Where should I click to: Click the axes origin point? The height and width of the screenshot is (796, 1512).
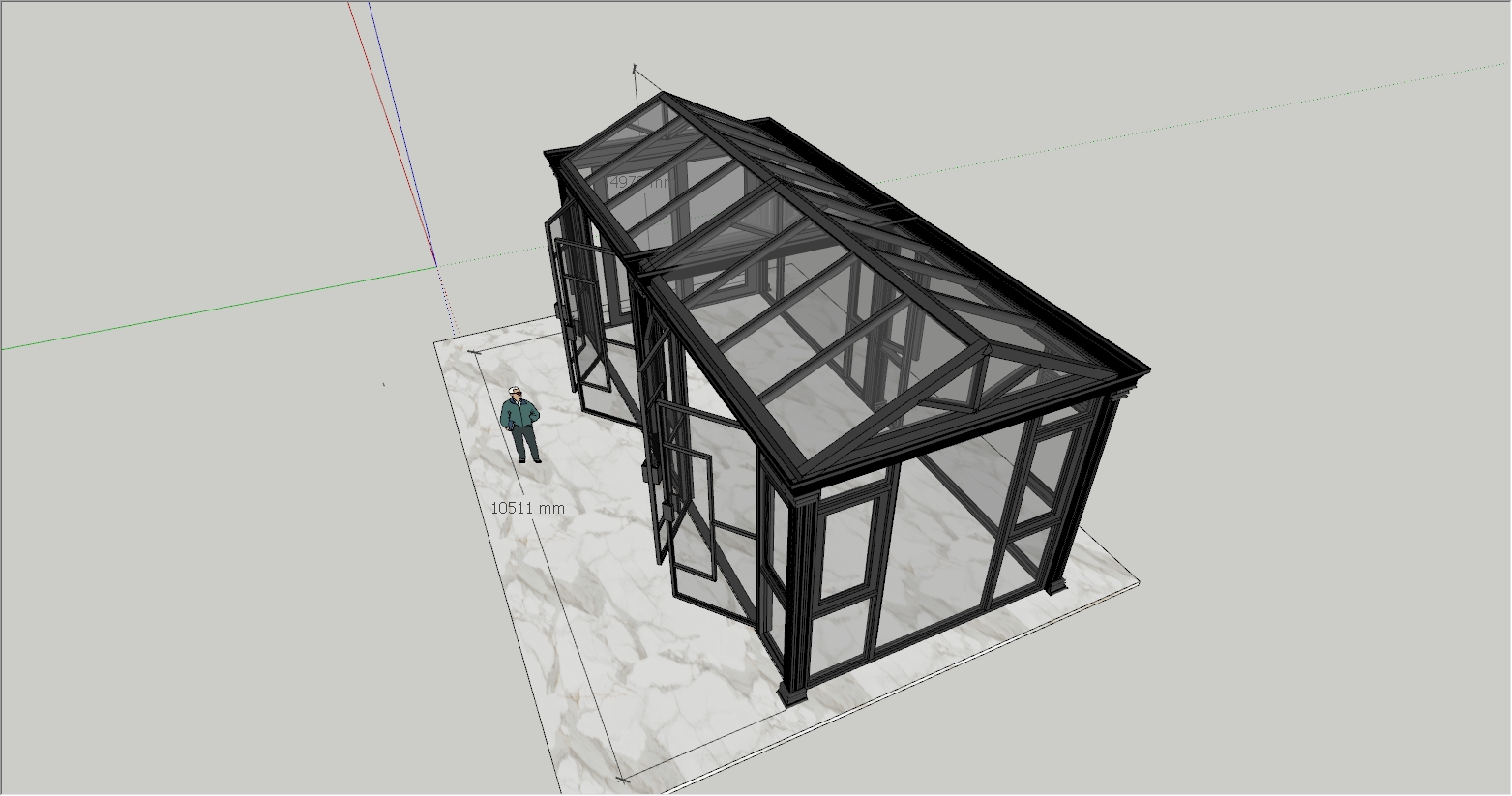pyautogui.click(x=435, y=265)
